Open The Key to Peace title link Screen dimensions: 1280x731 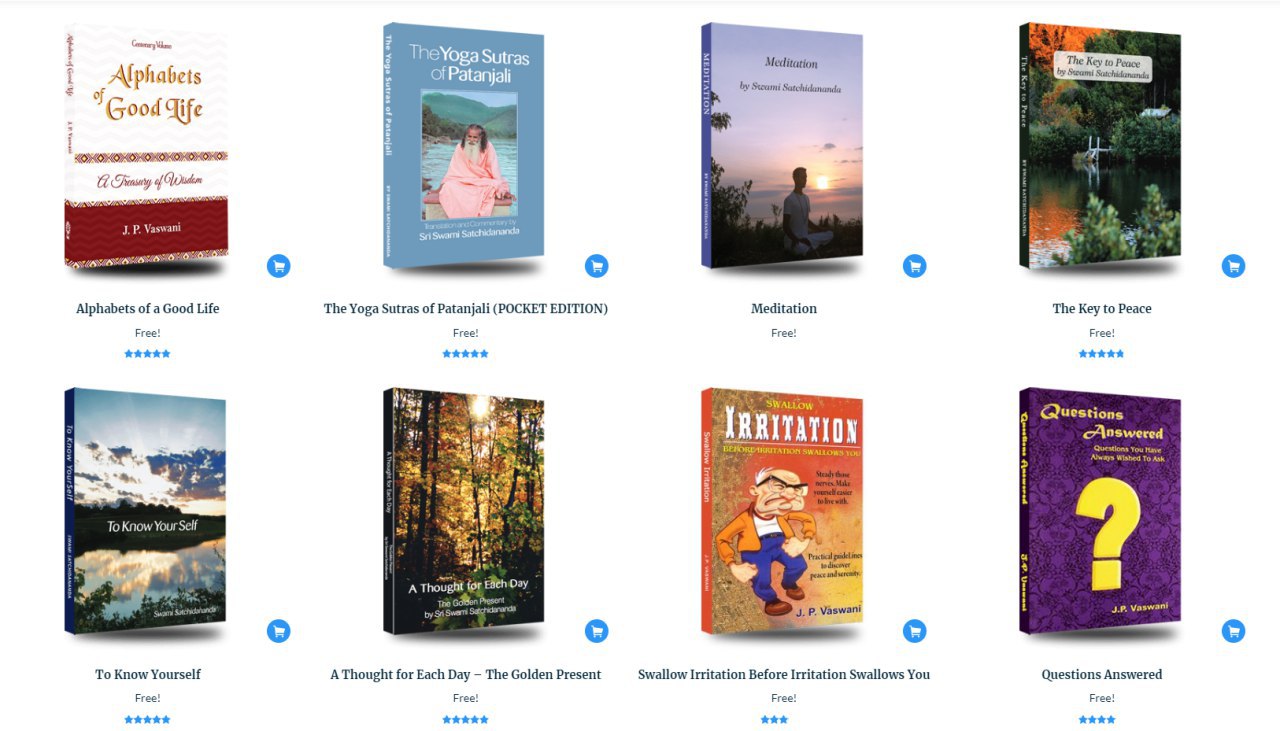1102,309
